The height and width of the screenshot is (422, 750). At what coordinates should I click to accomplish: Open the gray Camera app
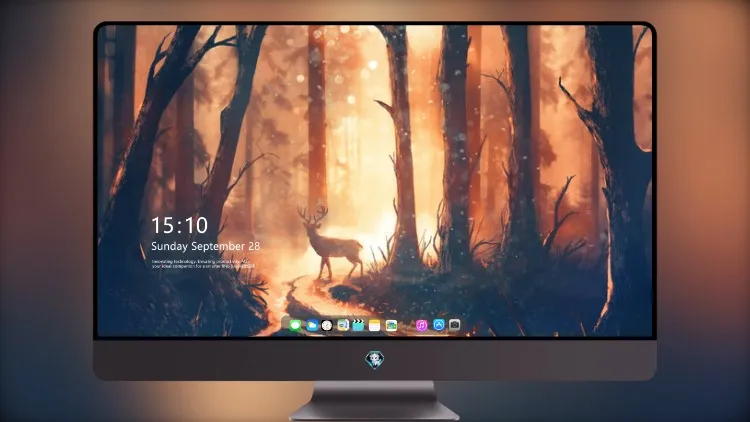[x=455, y=325]
